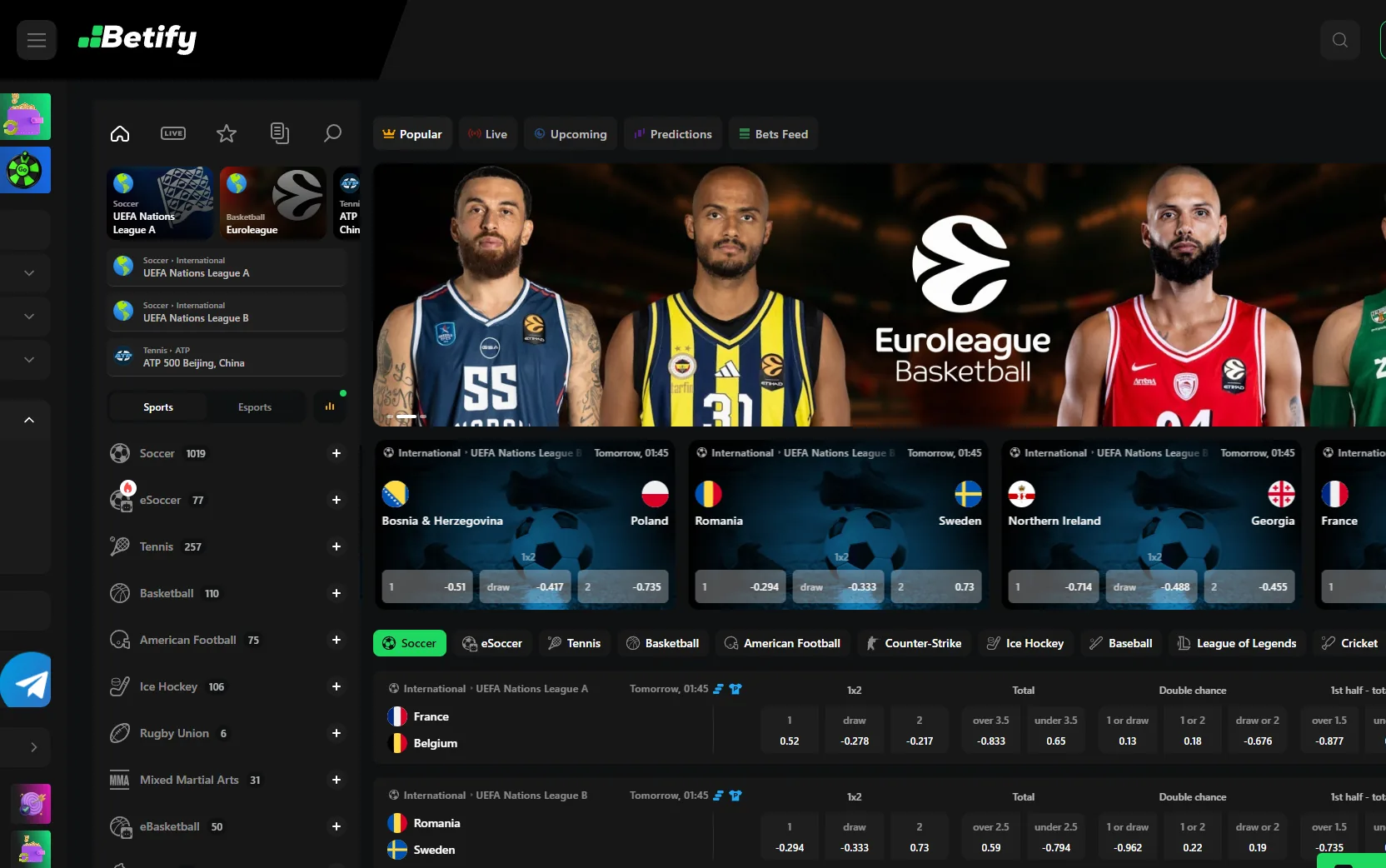Open the Upcoming tab
This screenshot has height=868, width=1386.
point(571,134)
